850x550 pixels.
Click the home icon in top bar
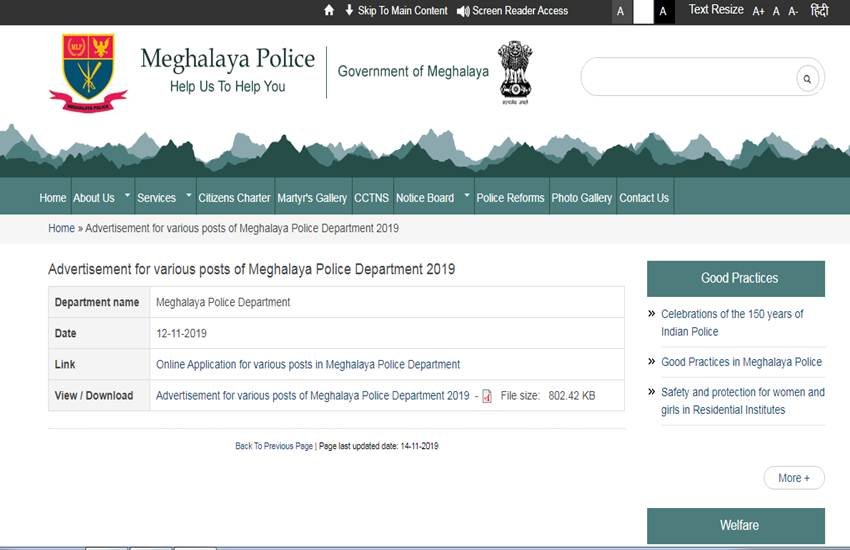pyautogui.click(x=329, y=10)
